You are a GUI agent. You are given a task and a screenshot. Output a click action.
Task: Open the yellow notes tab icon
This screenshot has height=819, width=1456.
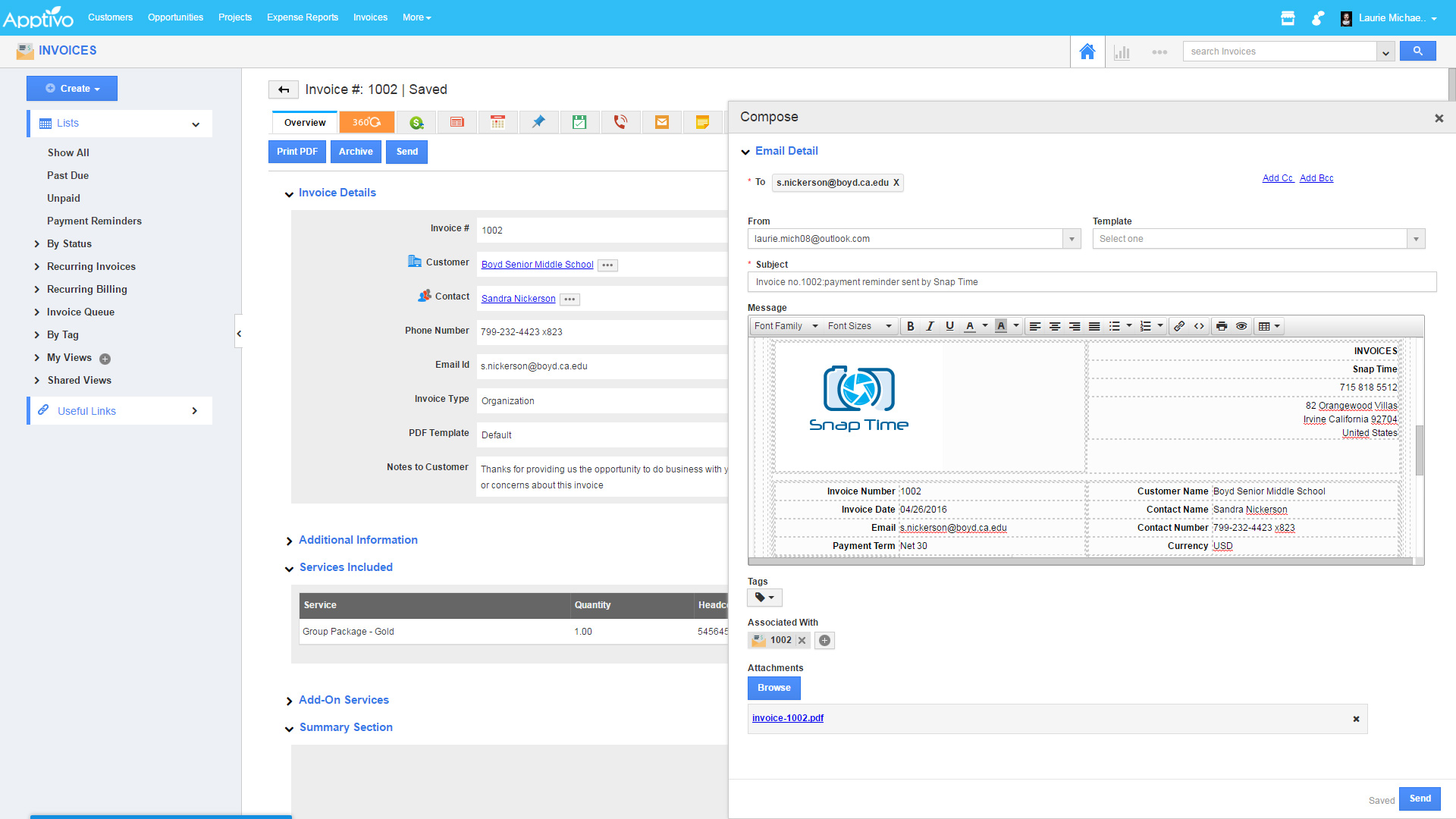tap(702, 122)
